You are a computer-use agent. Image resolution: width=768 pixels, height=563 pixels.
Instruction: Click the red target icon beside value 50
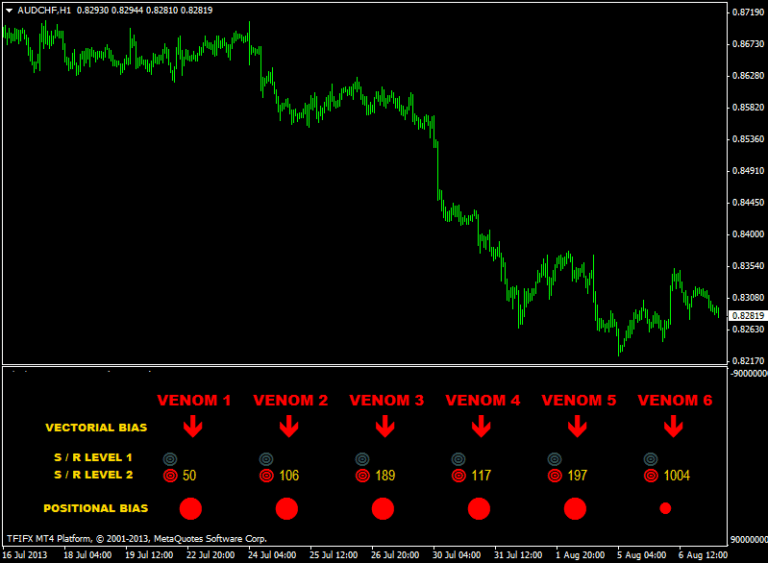pos(170,476)
